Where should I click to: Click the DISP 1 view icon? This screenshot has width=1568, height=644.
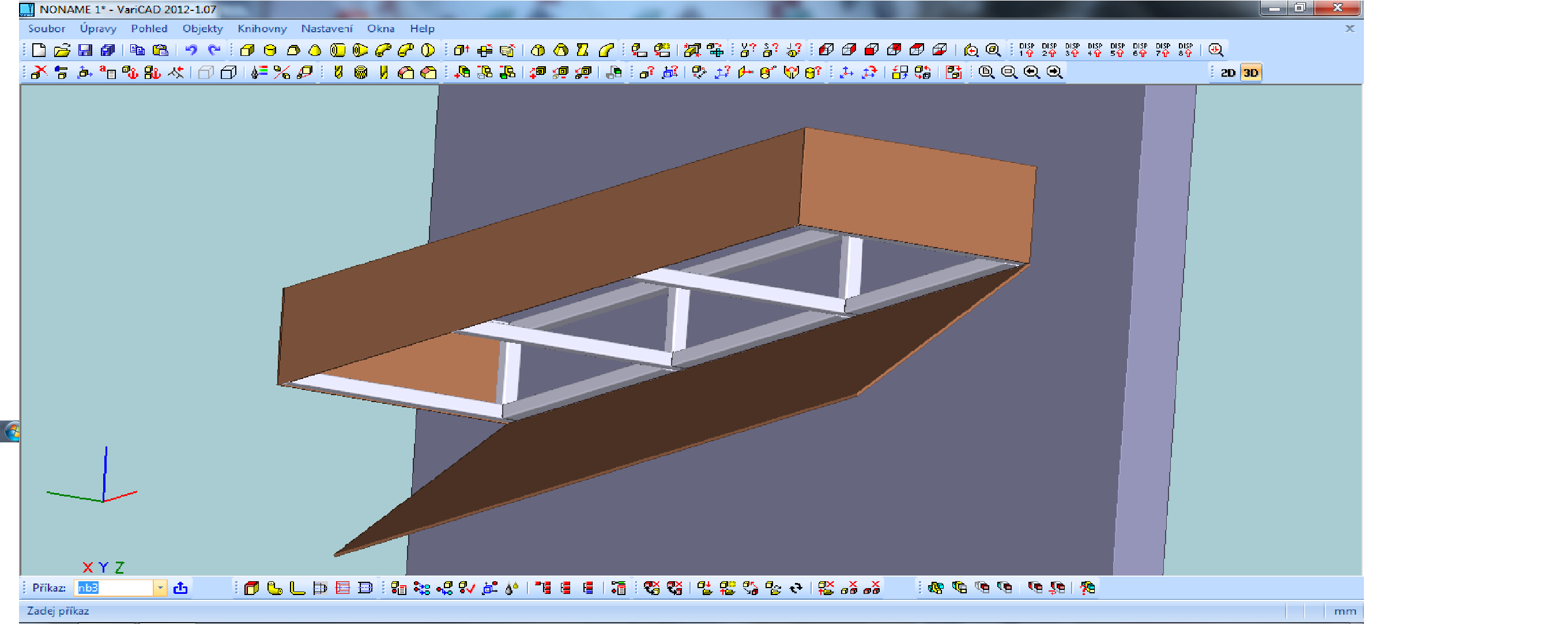(1026, 50)
